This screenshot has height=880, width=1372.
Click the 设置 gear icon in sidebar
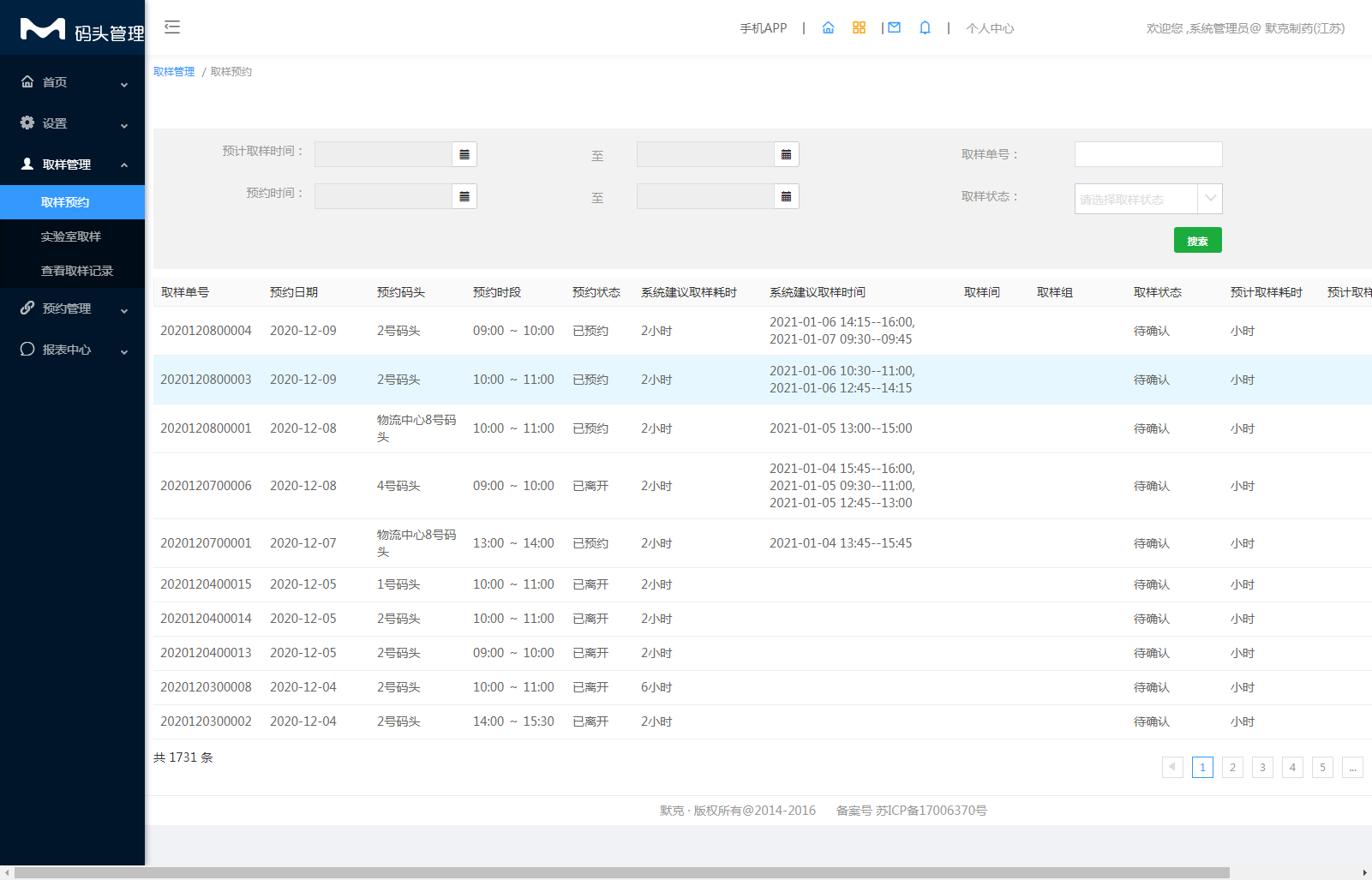[27, 123]
